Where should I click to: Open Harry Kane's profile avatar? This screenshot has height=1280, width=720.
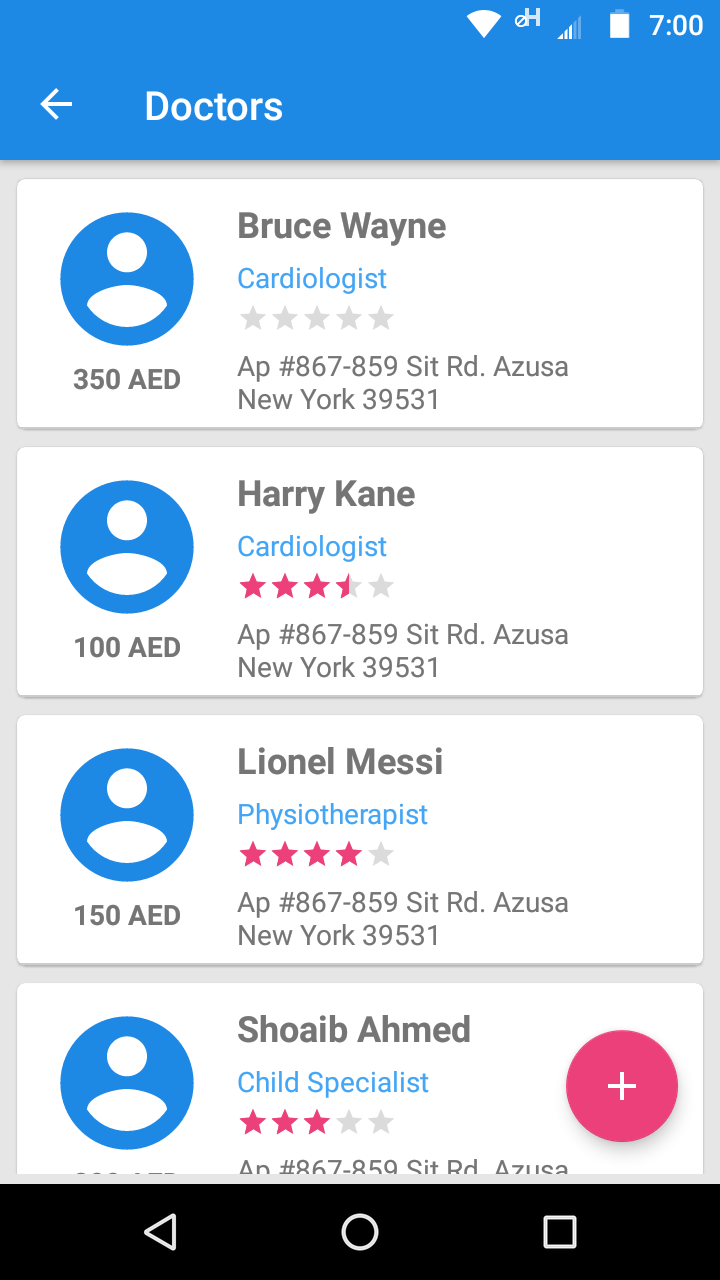[127, 547]
